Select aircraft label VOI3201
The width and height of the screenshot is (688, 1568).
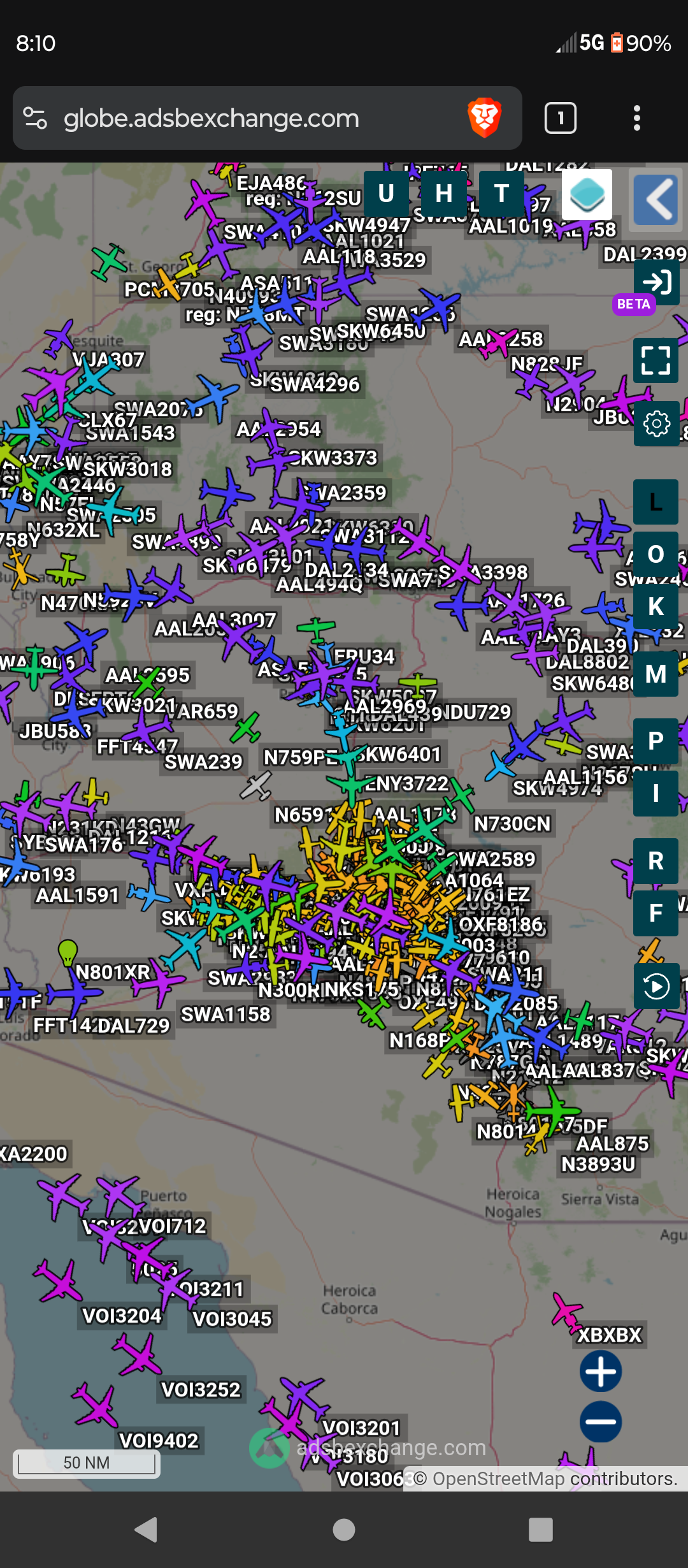[x=362, y=1428]
